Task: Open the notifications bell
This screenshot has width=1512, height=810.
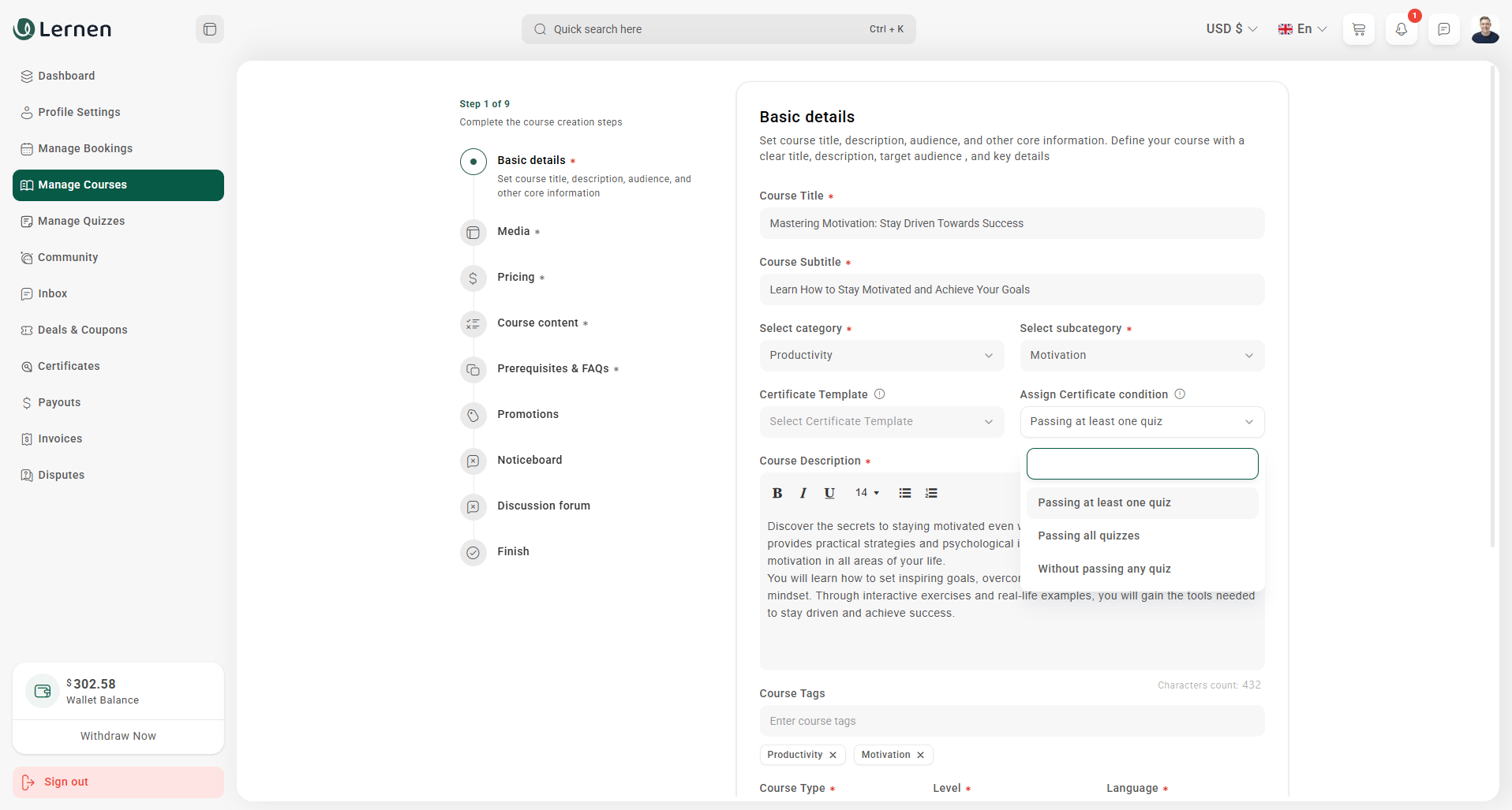Action: [x=1401, y=29]
